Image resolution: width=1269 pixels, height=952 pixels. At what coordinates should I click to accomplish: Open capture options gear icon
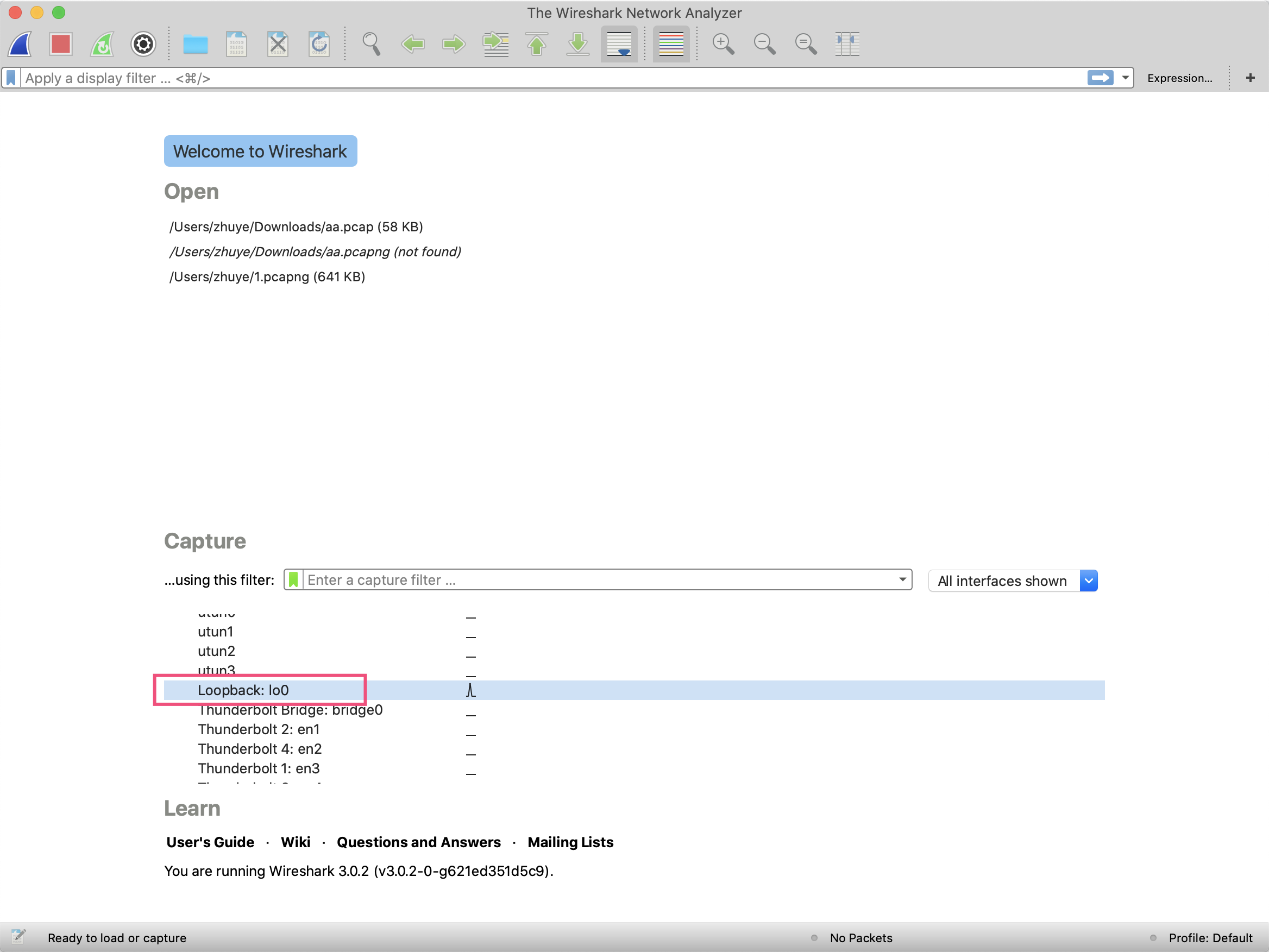tap(143, 43)
